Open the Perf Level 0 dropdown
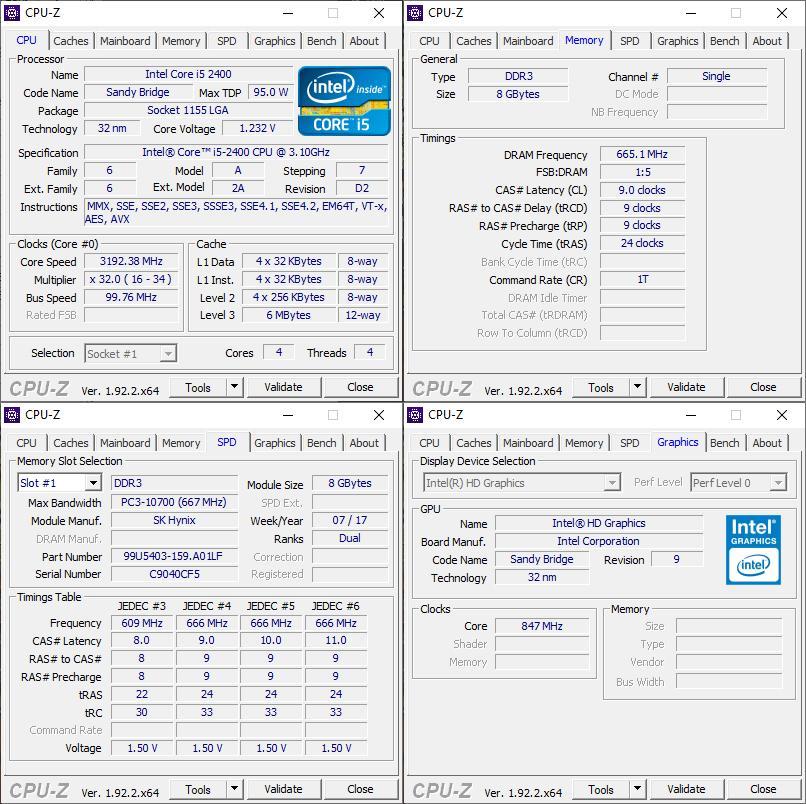 pos(778,483)
